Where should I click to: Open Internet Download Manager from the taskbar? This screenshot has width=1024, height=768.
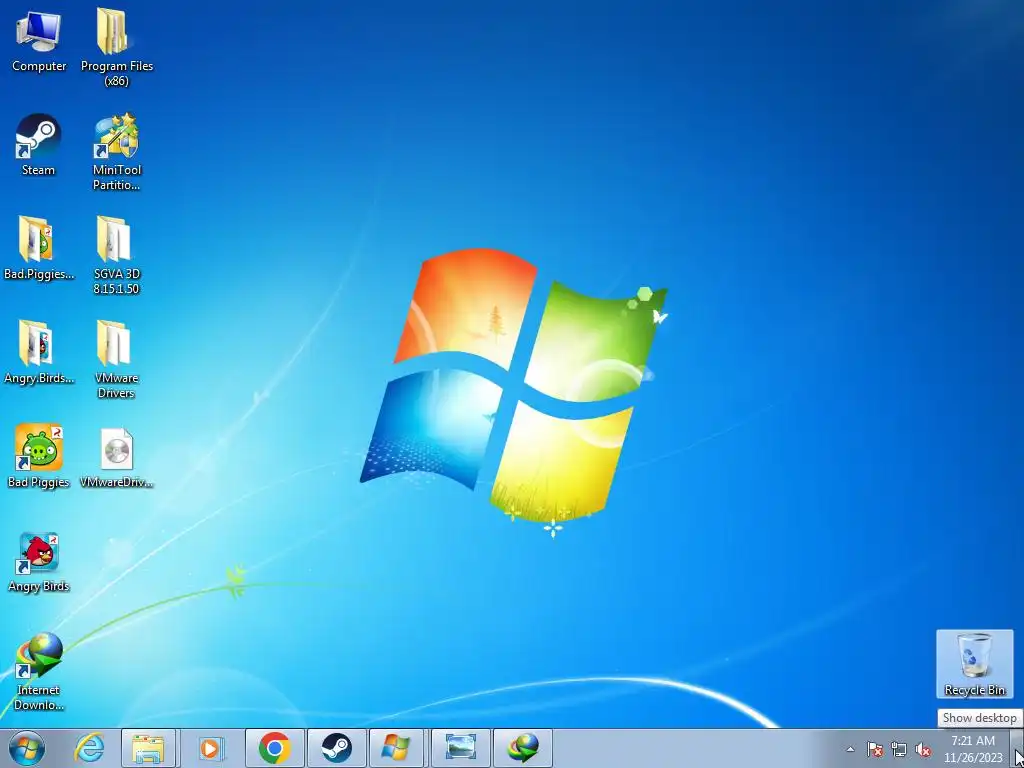coord(522,748)
